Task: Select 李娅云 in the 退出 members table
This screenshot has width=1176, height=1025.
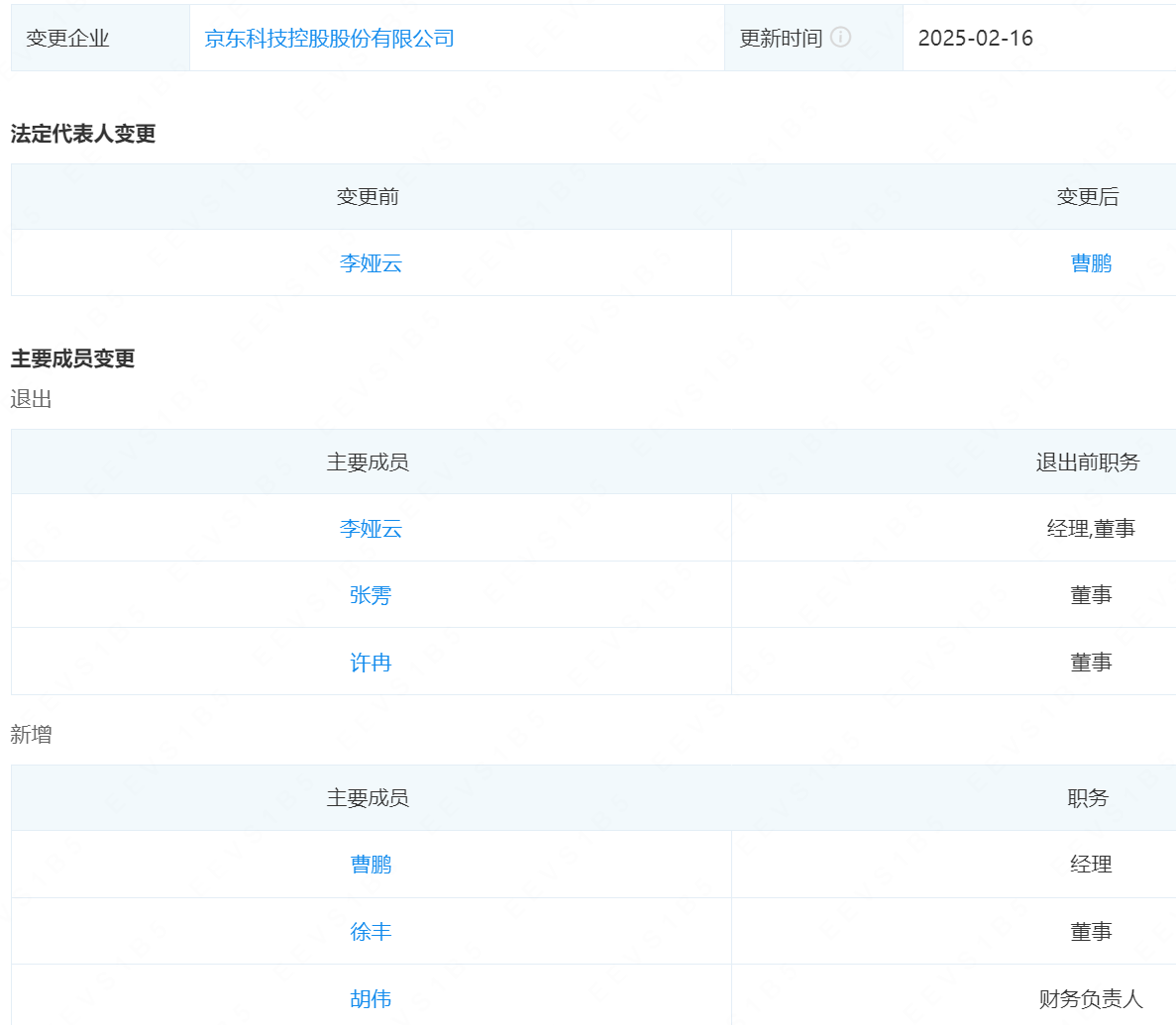Action: [371, 529]
